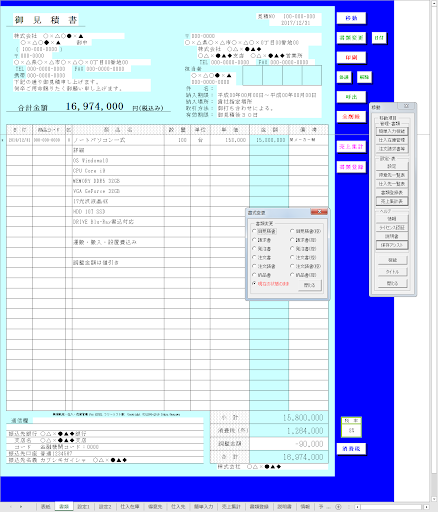This screenshot has height=512, width=438.
Task: Click the 合計金額 value 16,974,000
Action: point(95,106)
